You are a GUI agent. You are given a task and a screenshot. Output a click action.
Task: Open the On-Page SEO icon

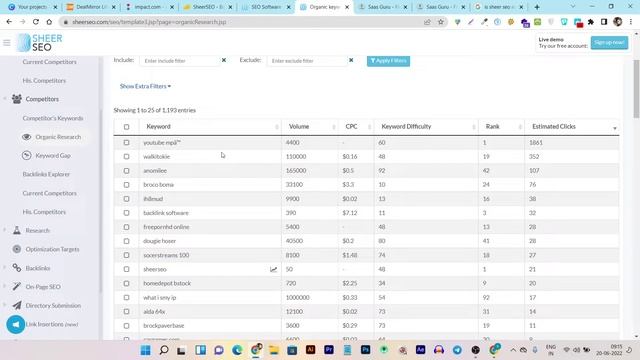[17, 287]
